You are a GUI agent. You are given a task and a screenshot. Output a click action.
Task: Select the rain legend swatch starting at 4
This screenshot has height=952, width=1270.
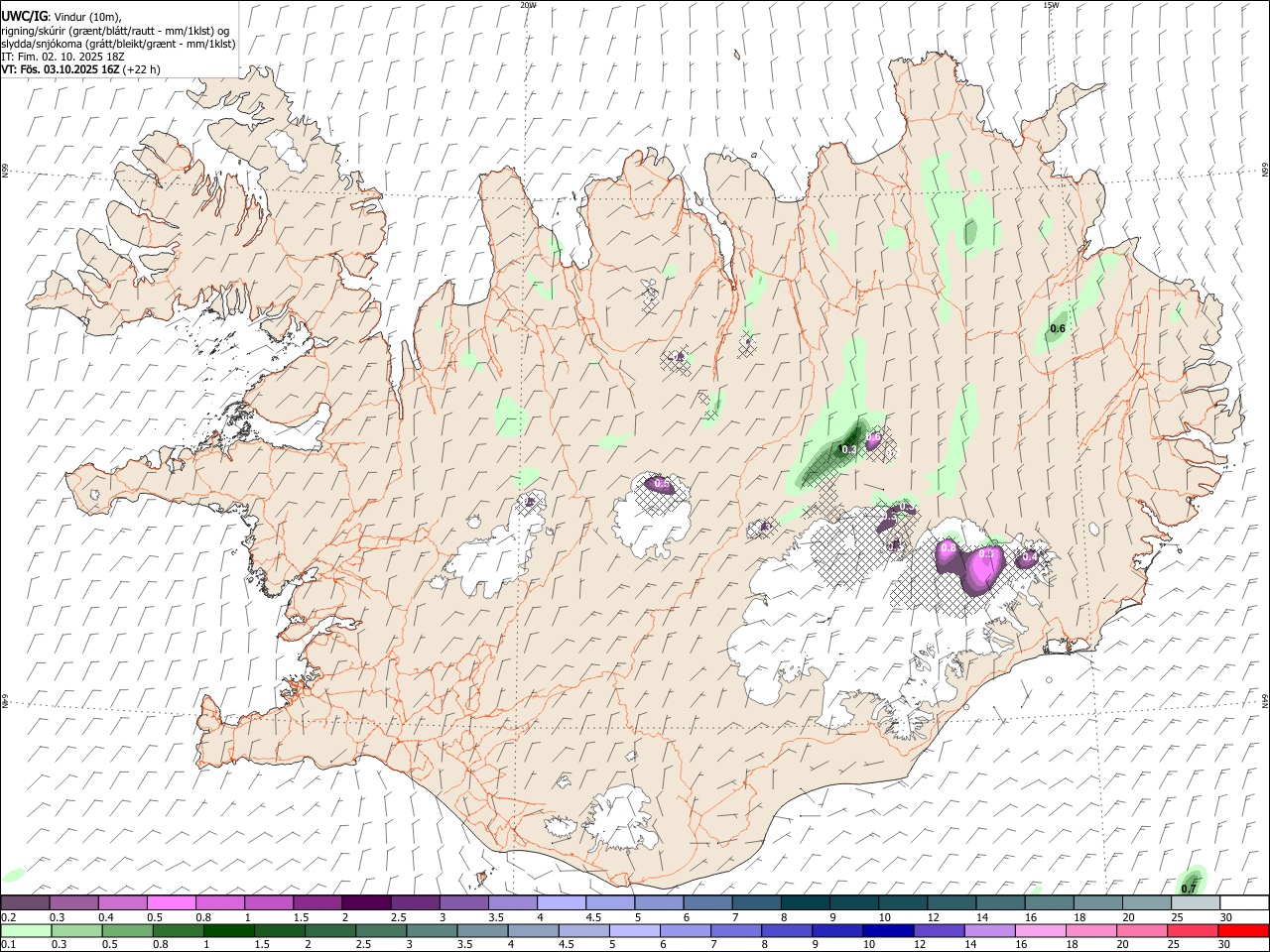[x=533, y=931]
